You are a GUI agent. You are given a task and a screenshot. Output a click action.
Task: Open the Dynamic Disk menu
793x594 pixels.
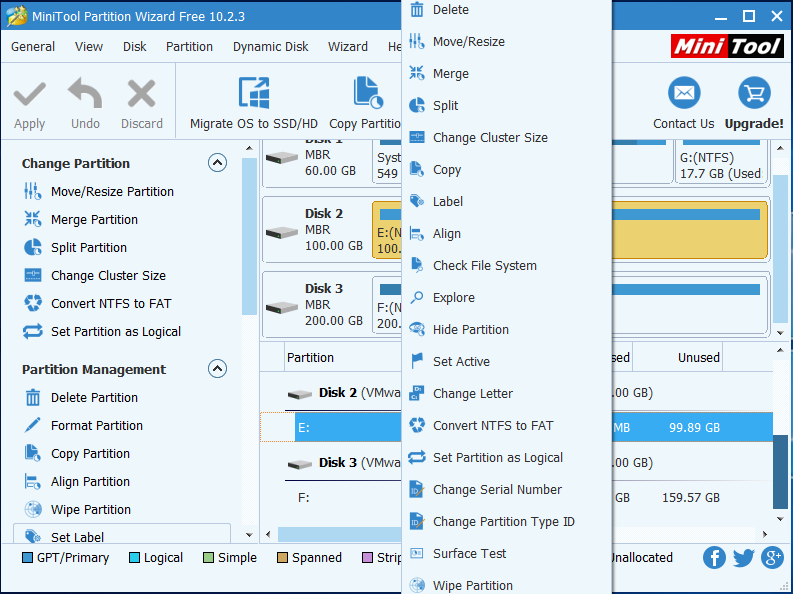[271, 47]
